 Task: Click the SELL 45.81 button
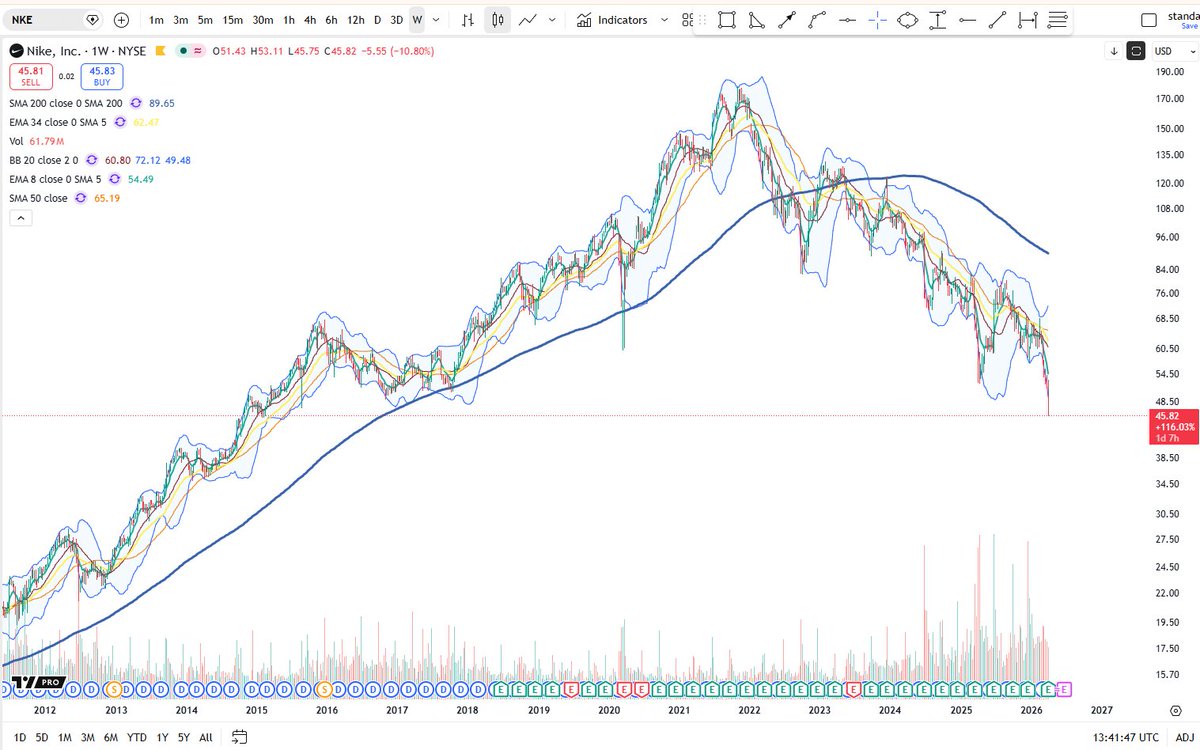click(x=30, y=77)
